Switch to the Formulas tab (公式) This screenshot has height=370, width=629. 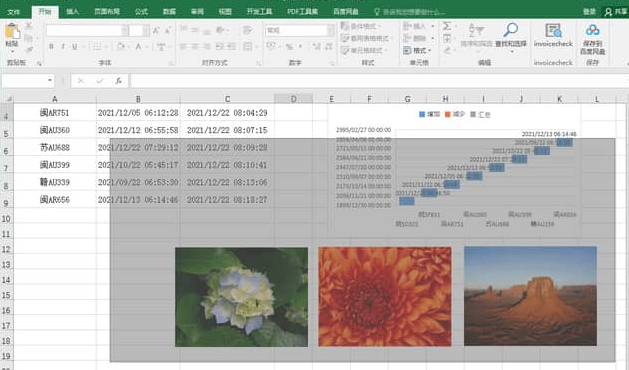click(141, 12)
